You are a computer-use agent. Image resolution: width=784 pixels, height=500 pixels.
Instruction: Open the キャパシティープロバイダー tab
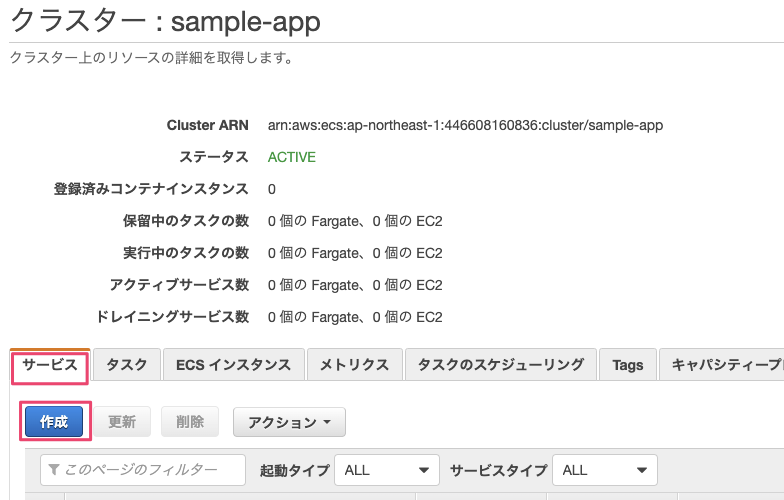pos(725,365)
